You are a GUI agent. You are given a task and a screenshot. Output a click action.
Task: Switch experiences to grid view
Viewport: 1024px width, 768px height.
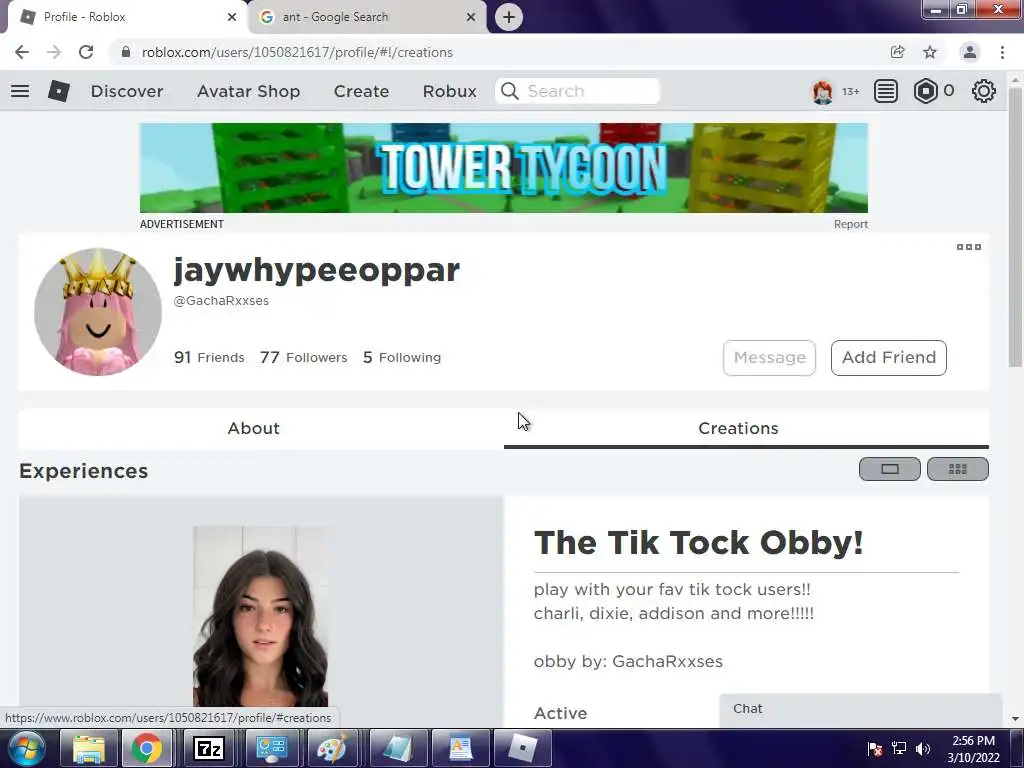[x=957, y=469]
